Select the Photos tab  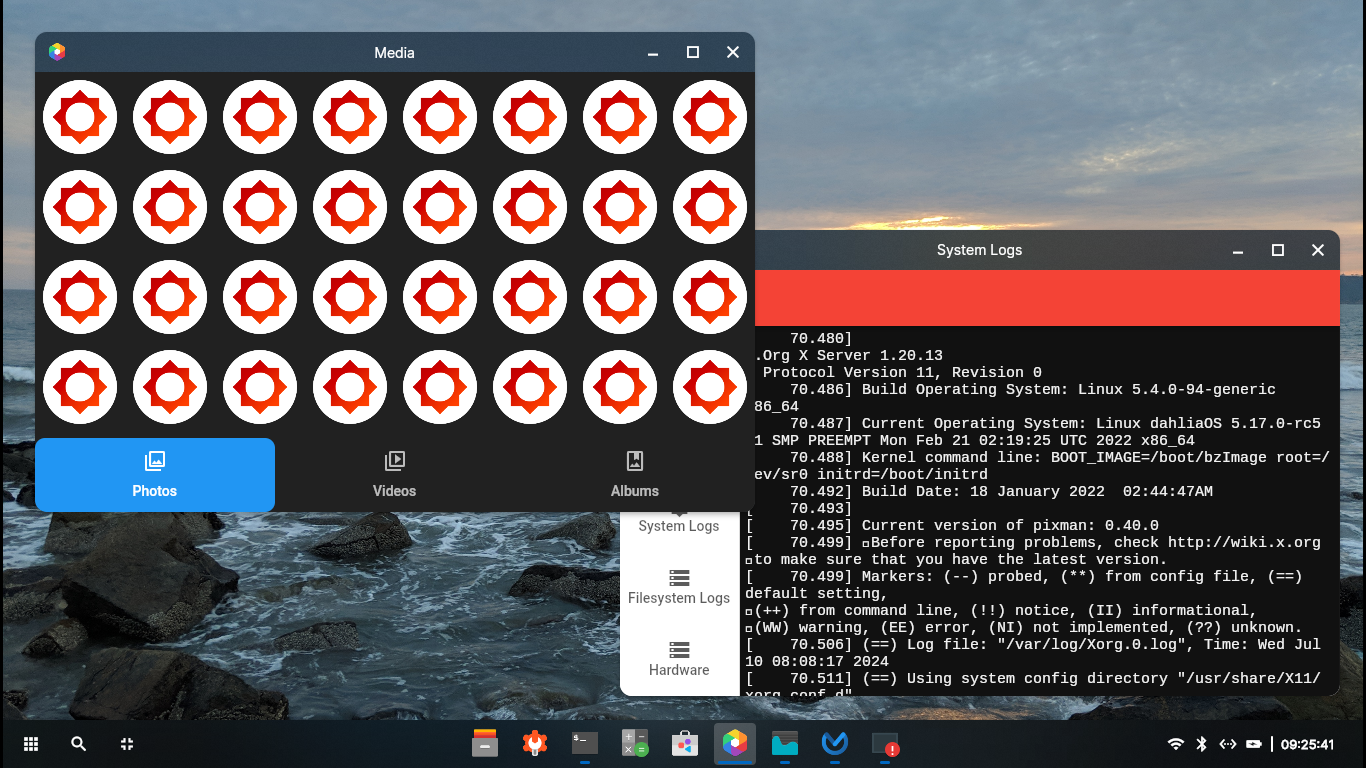pos(155,474)
